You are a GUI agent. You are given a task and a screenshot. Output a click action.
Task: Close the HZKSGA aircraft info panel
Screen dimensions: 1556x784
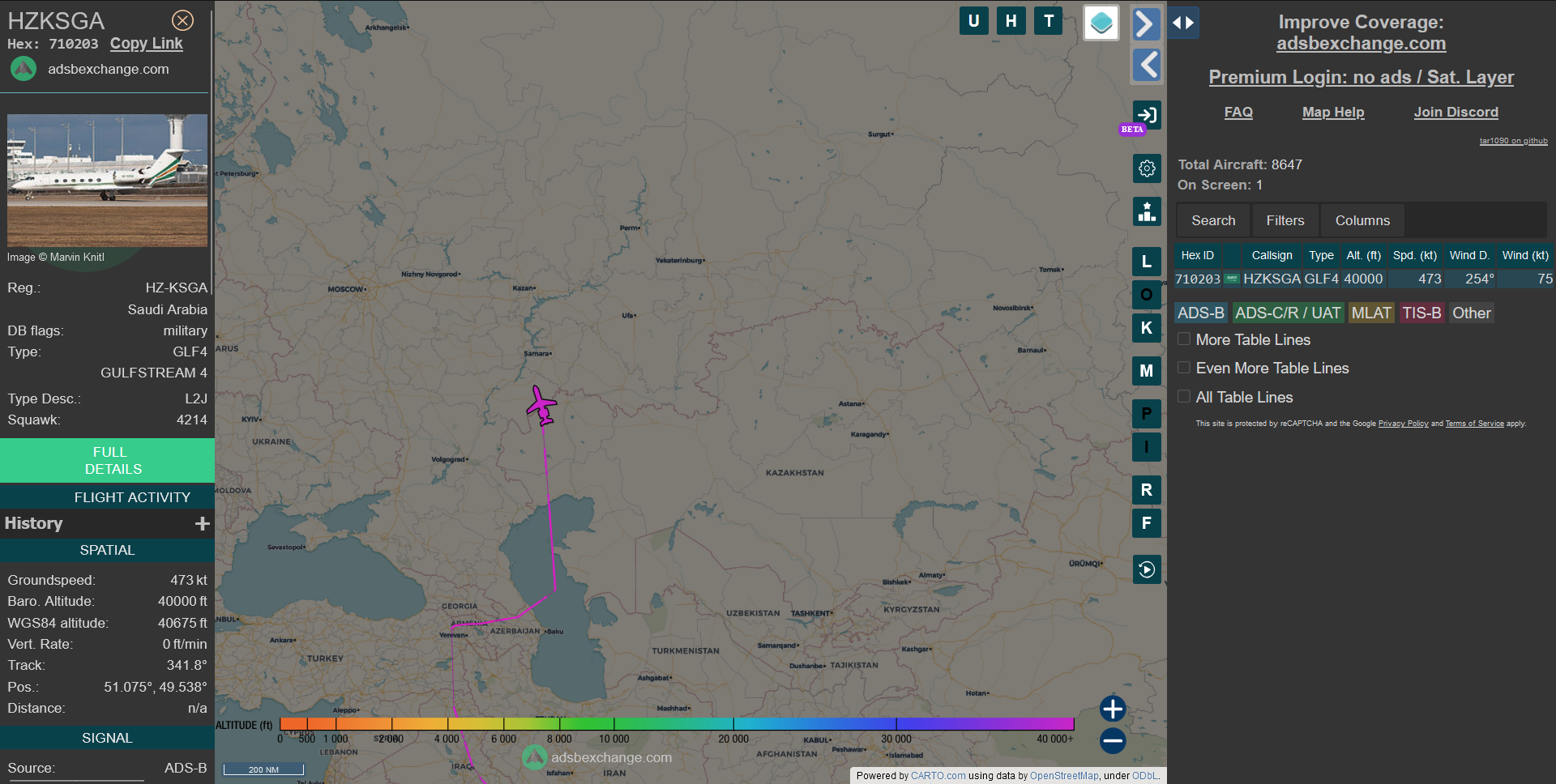(x=183, y=20)
